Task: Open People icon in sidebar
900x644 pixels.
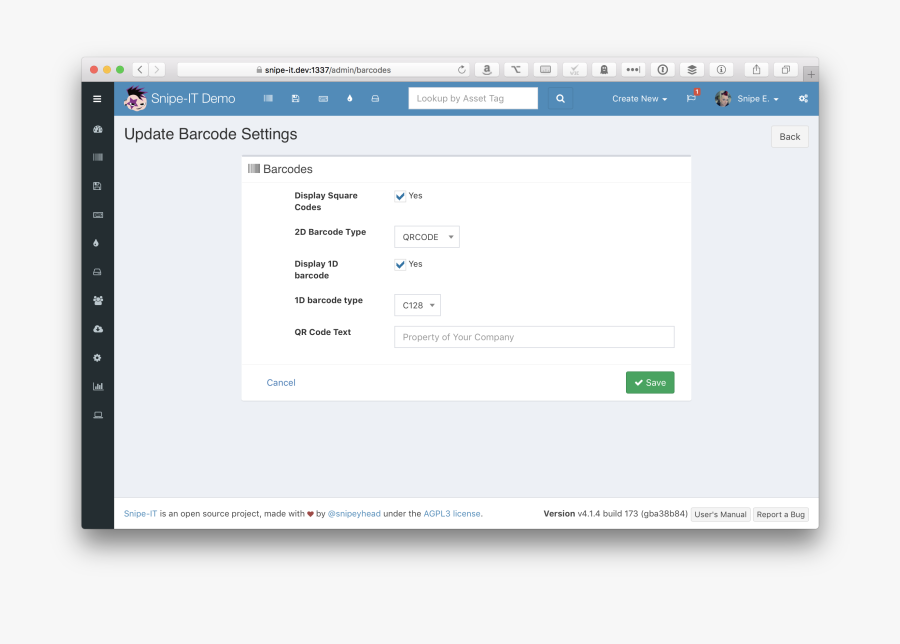Action: click(x=97, y=300)
